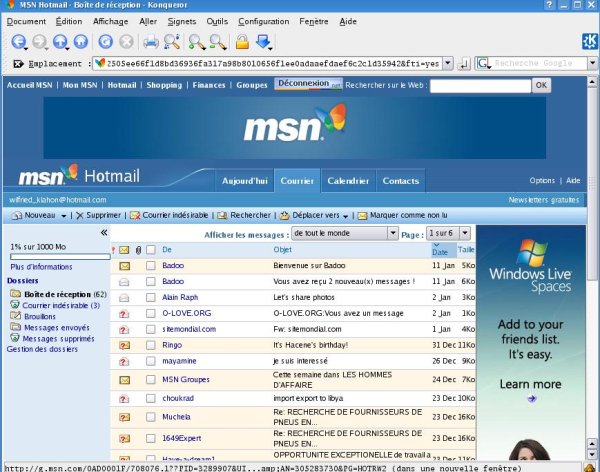Open the Signets menu
Screen dimensions: 600x472
tap(182, 21)
